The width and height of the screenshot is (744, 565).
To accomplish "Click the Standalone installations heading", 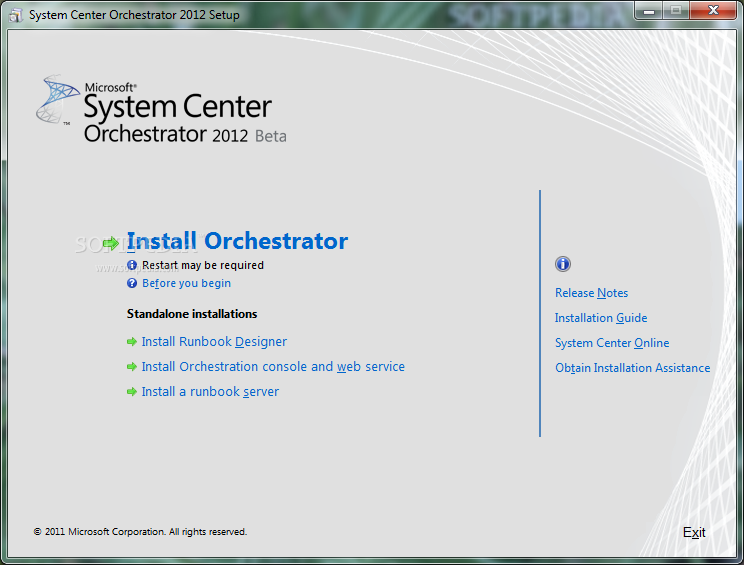I will click(192, 314).
